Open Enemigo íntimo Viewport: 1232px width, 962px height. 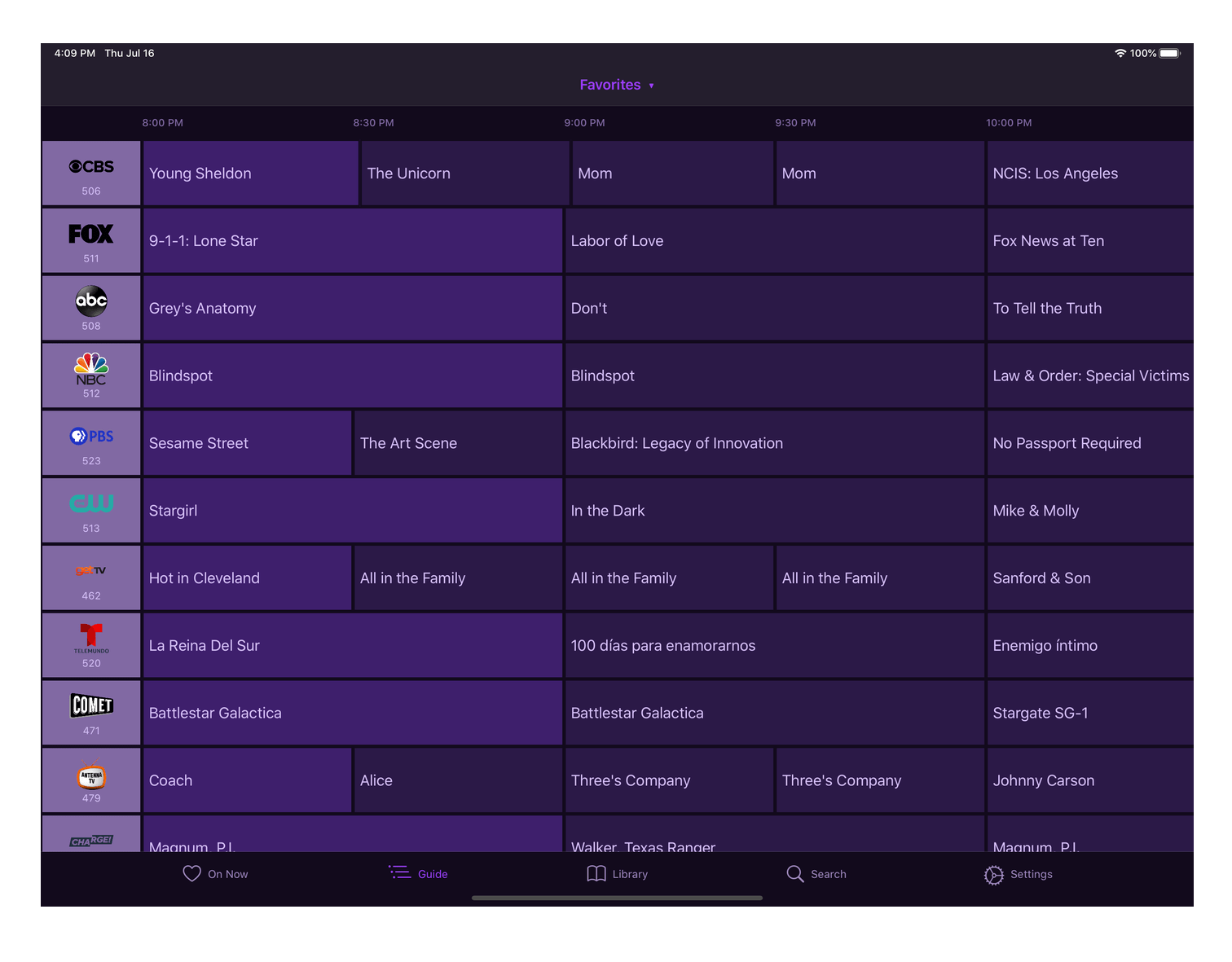[1090, 646]
